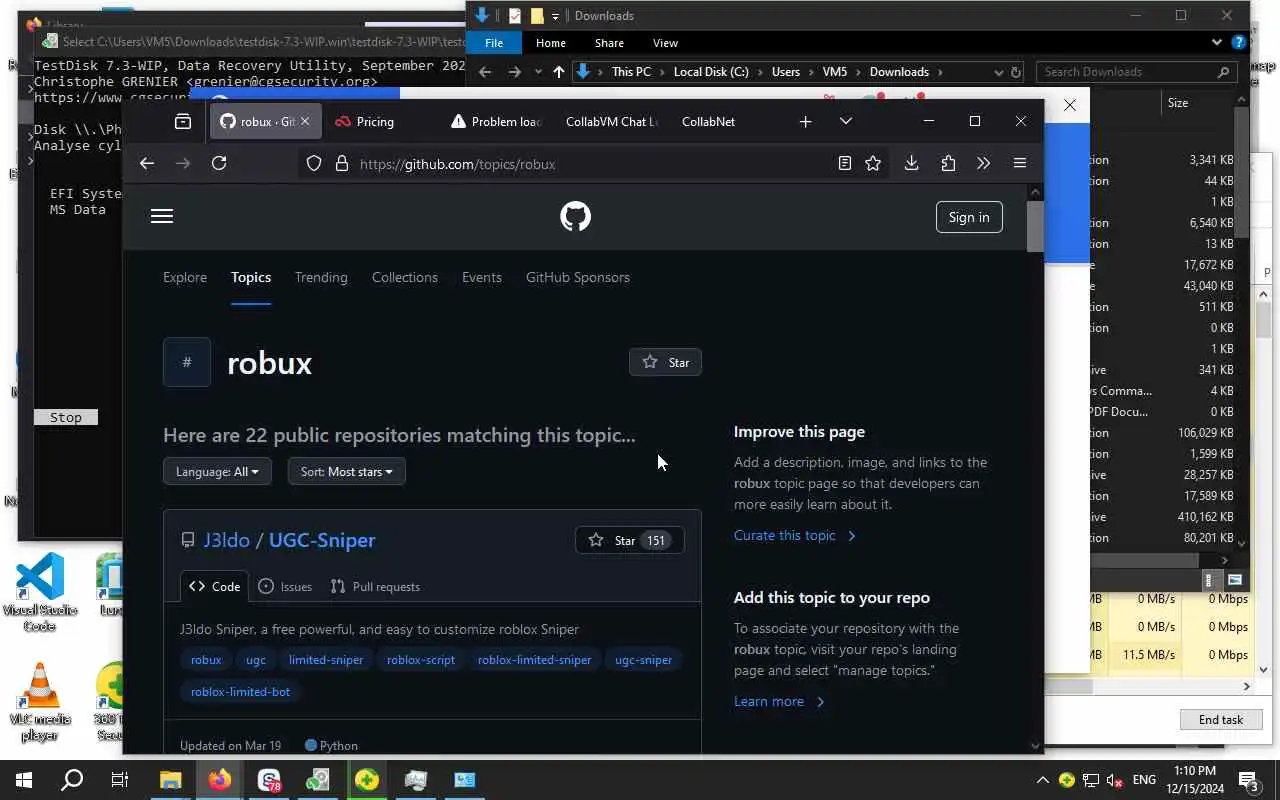1280x800 pixels.
Task: Click the roblox-script topic tag
Action: click(x=421, y=659)
